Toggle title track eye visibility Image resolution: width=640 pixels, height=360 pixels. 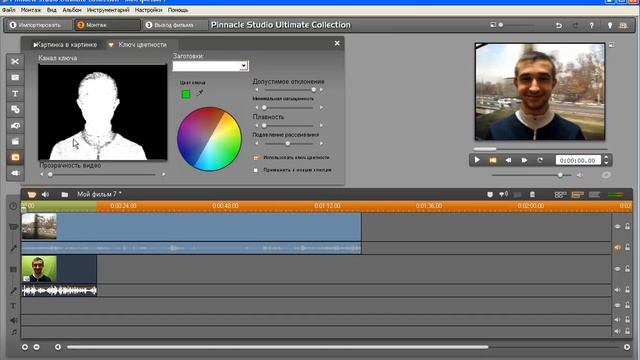(618, 305)
